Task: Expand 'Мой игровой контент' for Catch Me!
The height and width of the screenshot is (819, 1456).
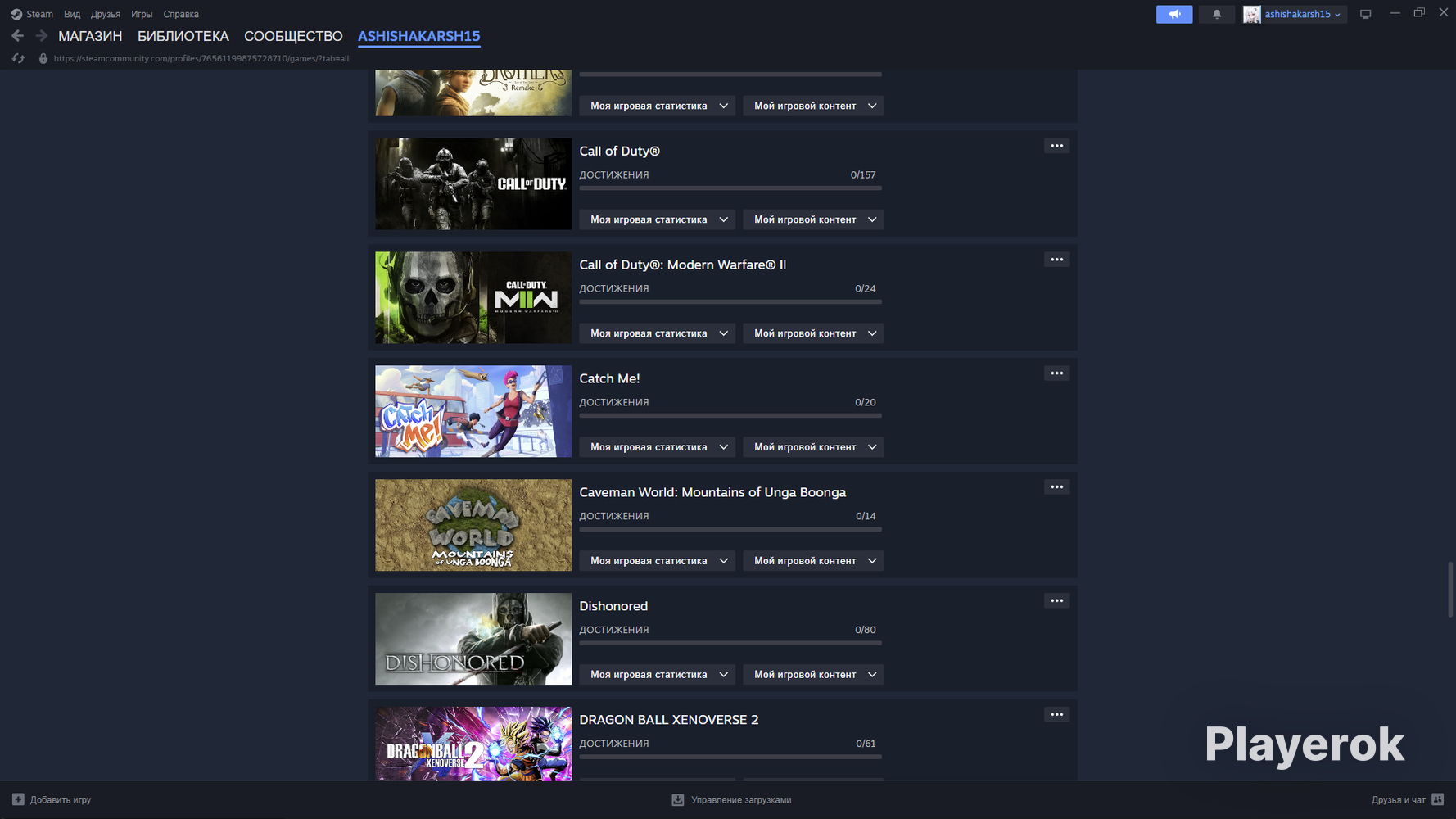Action: 813,447
